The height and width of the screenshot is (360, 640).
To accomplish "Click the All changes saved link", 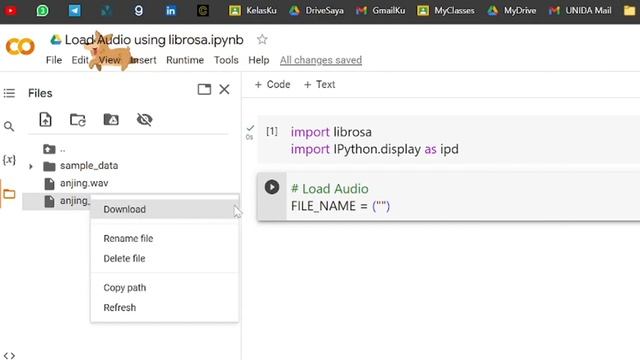I will pyautogui.click(x=321, y=60).
